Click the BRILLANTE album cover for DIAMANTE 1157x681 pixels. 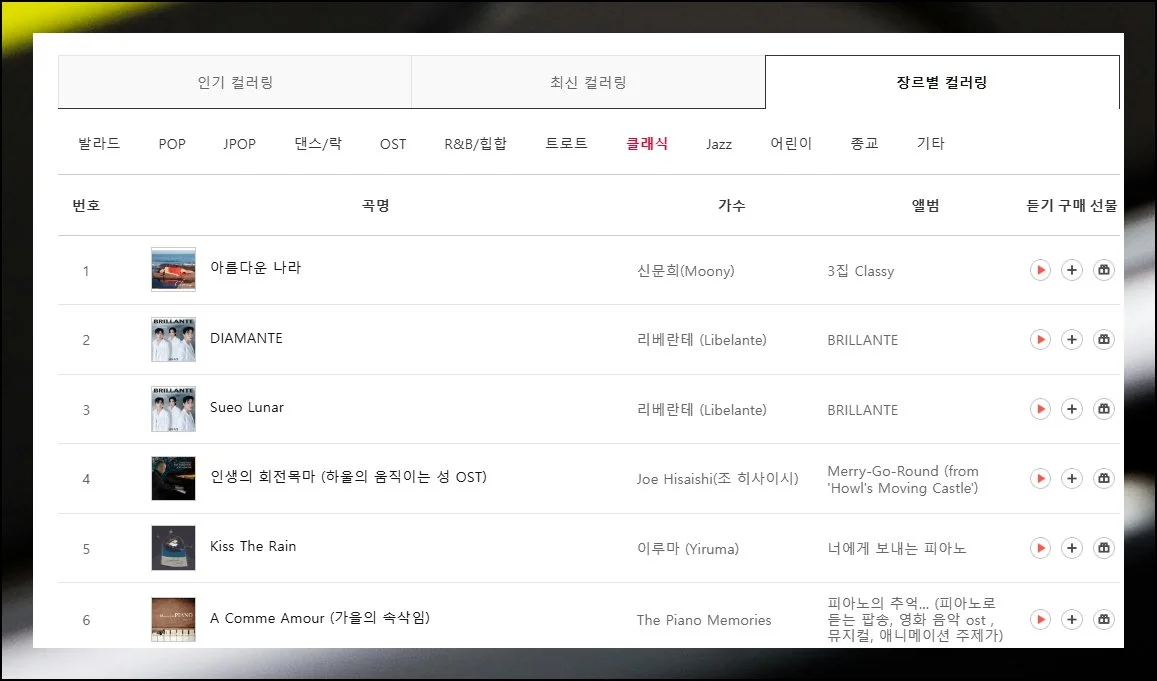(173, 339)
